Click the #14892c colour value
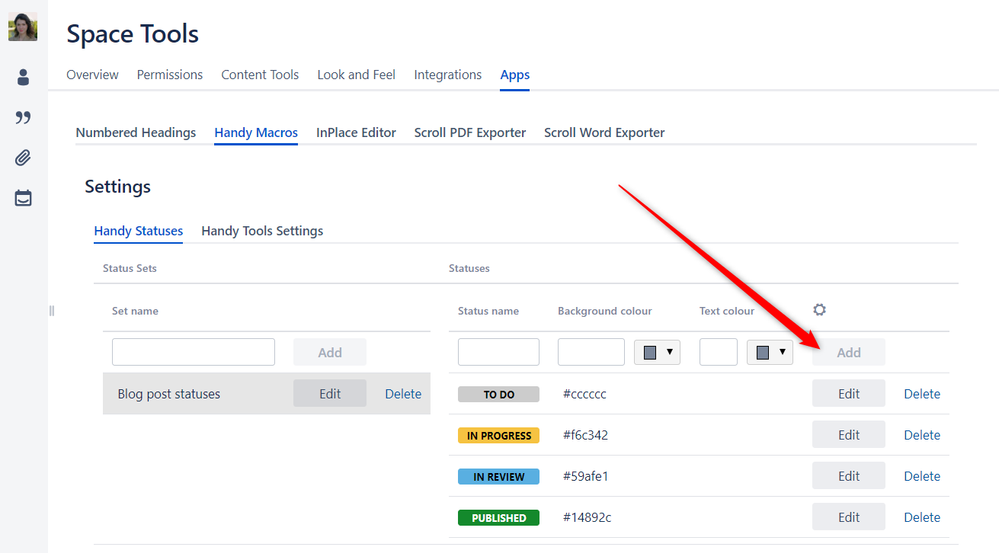 pos(587,517)
